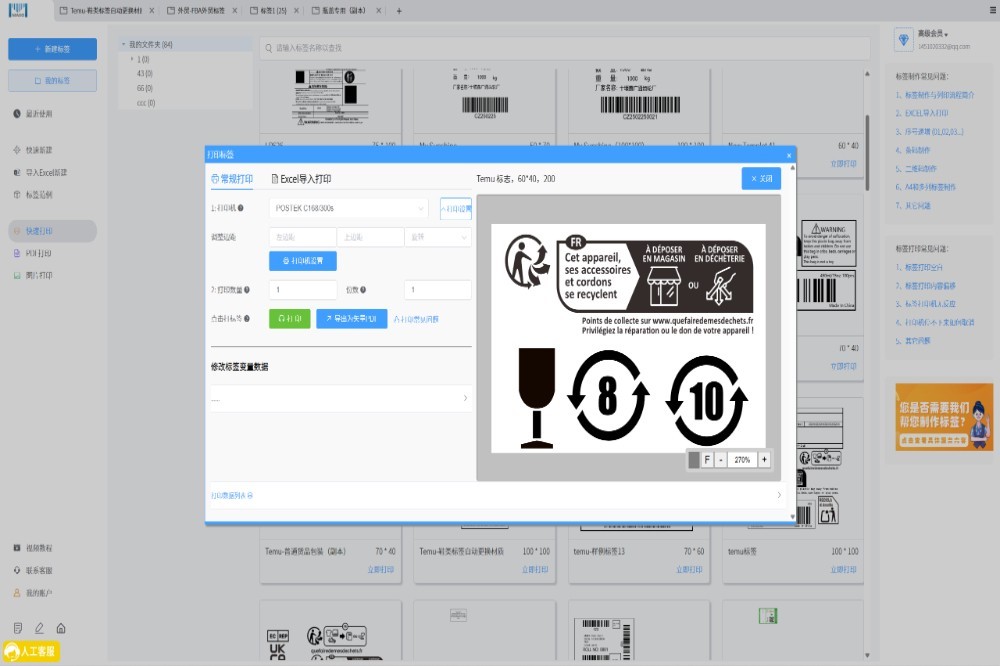The height and width of the screenshot is (666, 1000).
Task: Select the 常规打印 tab
Action: point(232,179)
